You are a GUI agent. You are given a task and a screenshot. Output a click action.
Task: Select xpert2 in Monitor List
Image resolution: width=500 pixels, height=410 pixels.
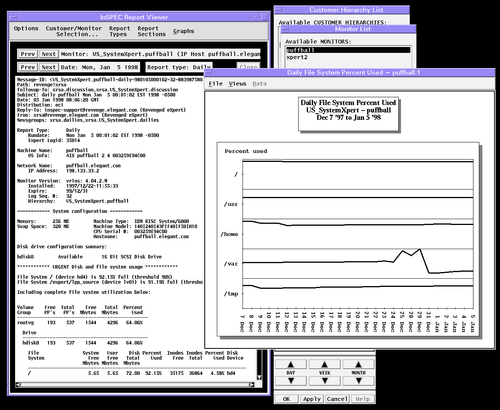pyautogui.click(x=348, y=57)
